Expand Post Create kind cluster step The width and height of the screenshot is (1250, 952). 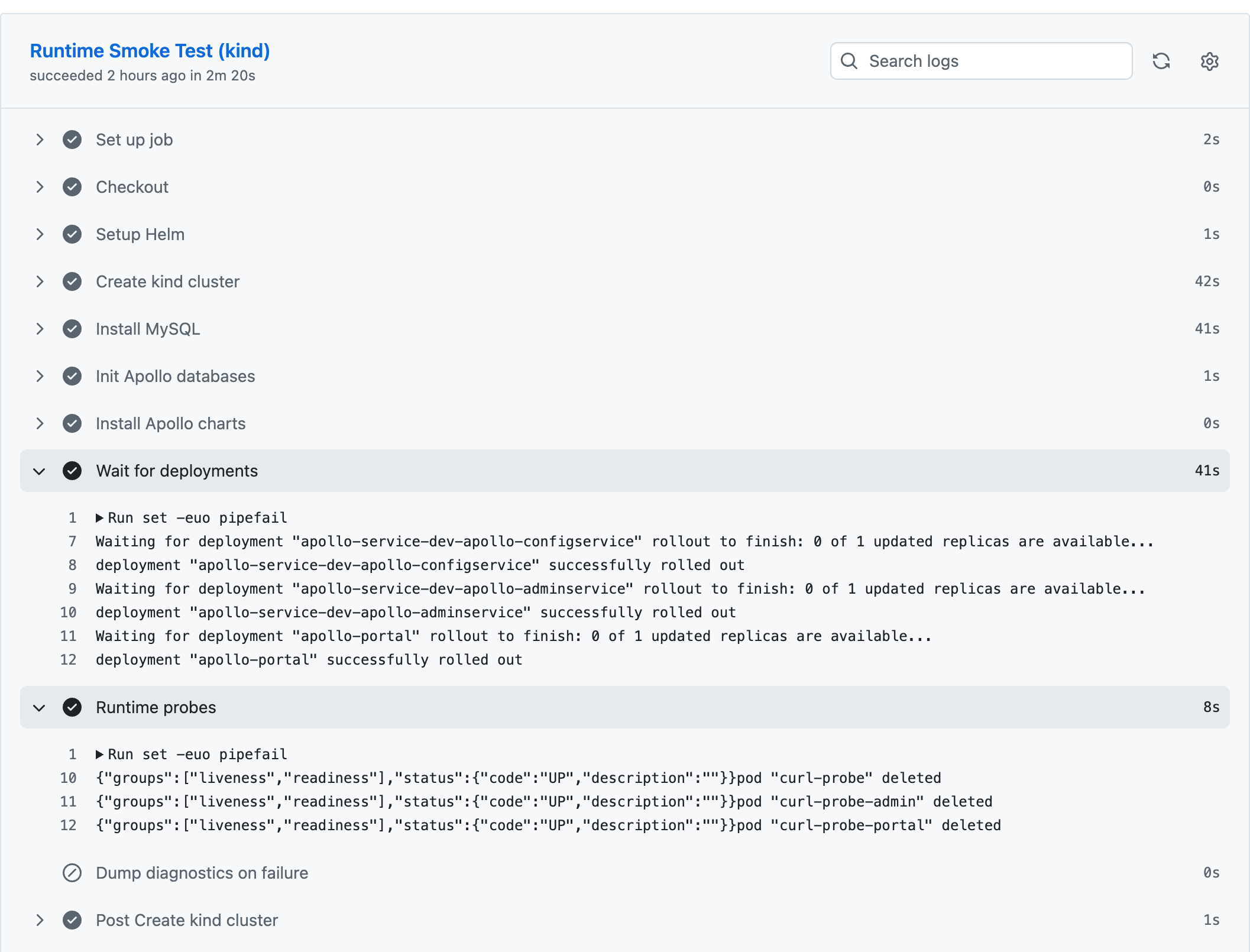tap(40, 920)
